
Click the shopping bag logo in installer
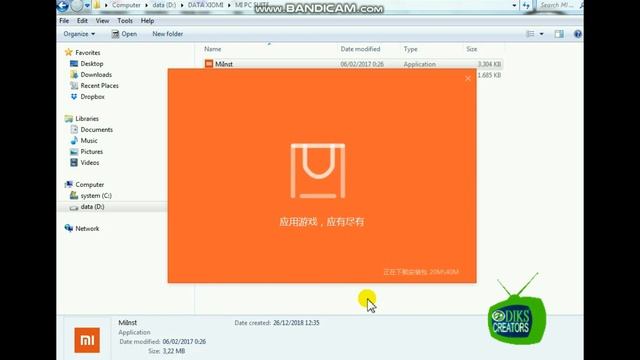click(318, 171)
